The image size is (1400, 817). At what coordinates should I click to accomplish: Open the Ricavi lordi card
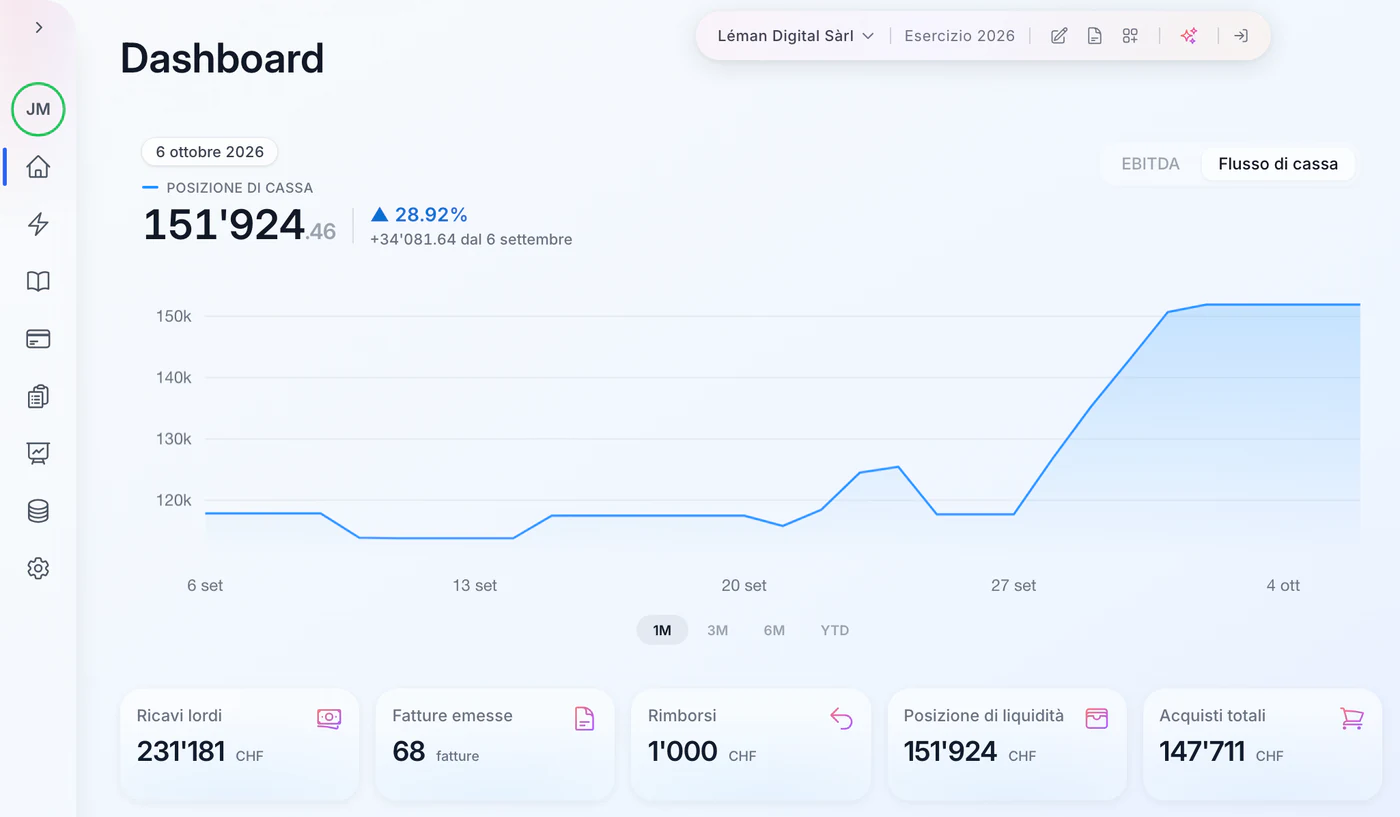(x=239, y=744)
